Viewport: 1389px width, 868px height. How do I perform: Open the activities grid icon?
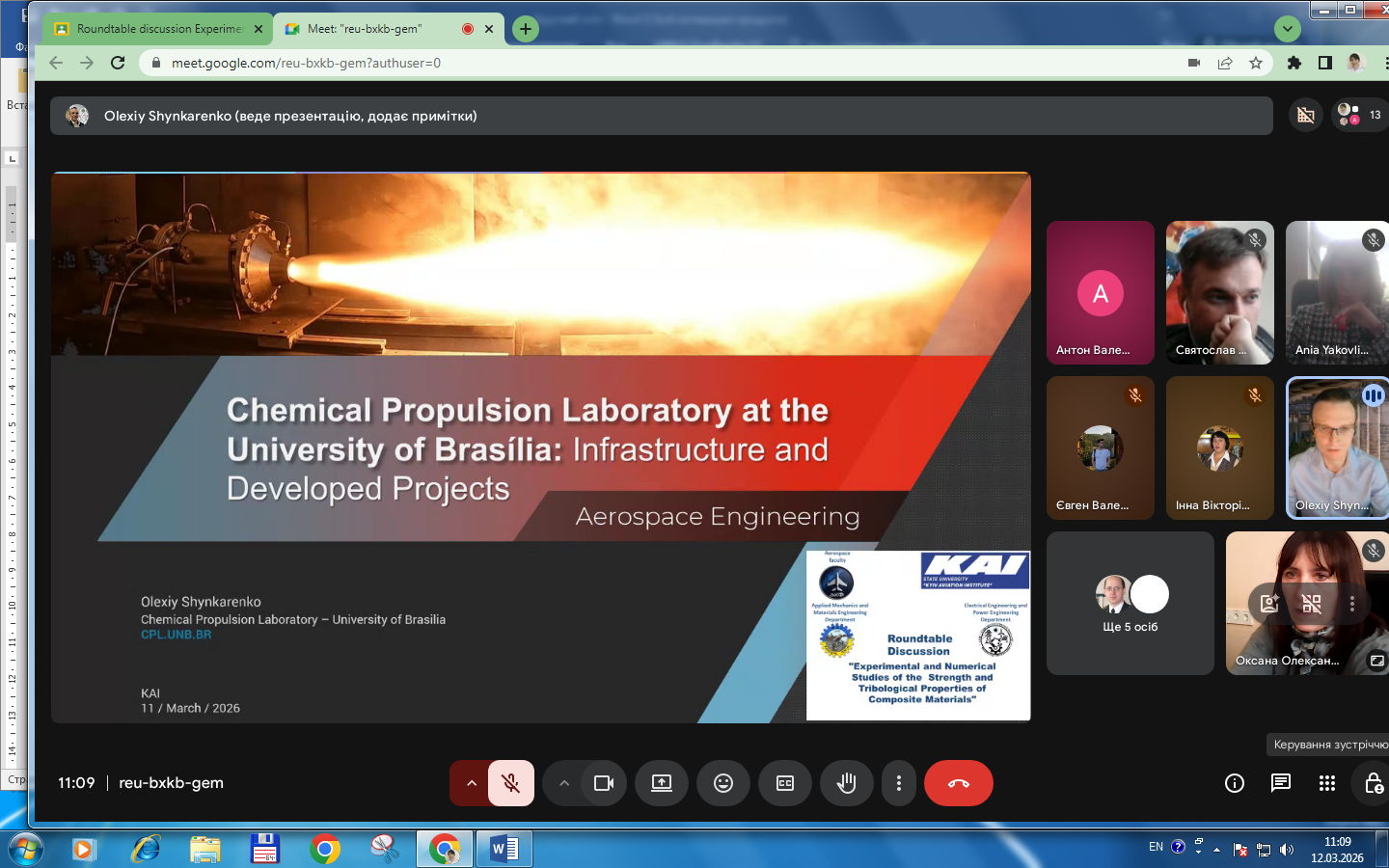click(1326, 783)
